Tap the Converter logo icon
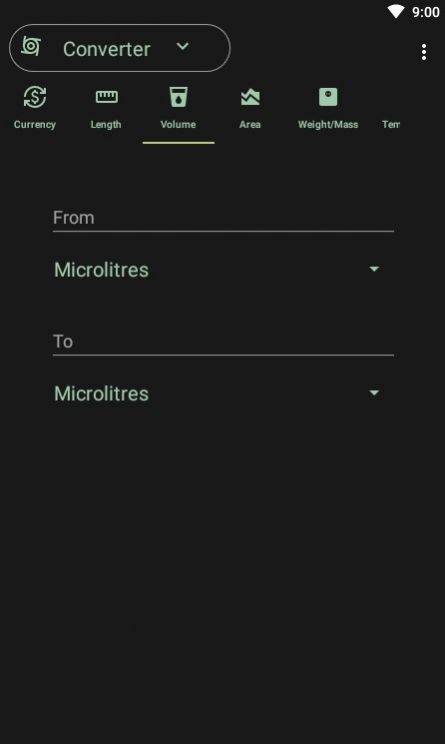 pyautogui.click(x=31, y=46)
